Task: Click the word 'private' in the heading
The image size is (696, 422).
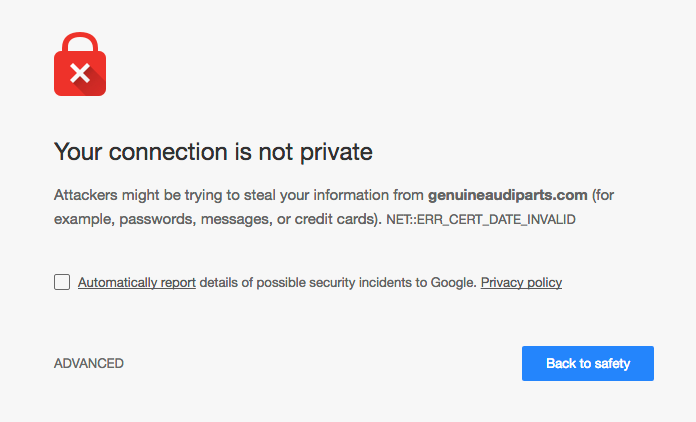Action: coord(336,152)
